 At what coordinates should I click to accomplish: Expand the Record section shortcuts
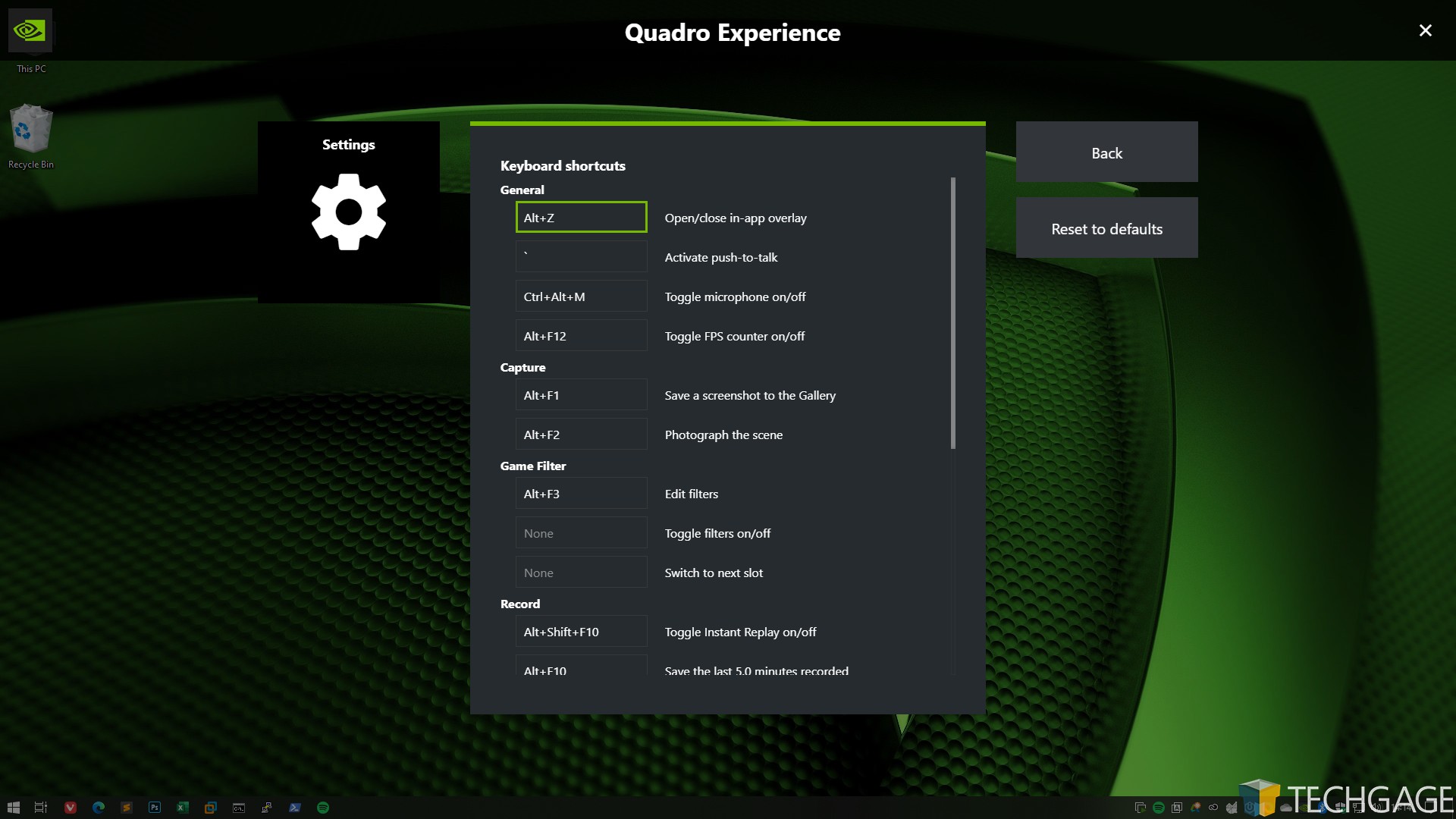coord(520,603)
